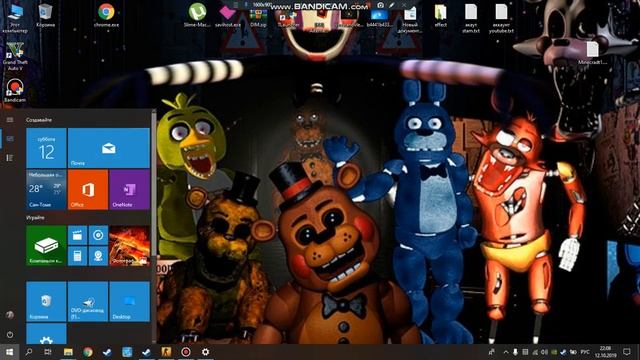Image resolution: width=640 pixels, height=360 pixels.
Task: Click the Bandicam overlay pencil draw icon
Action: (391, 5)
